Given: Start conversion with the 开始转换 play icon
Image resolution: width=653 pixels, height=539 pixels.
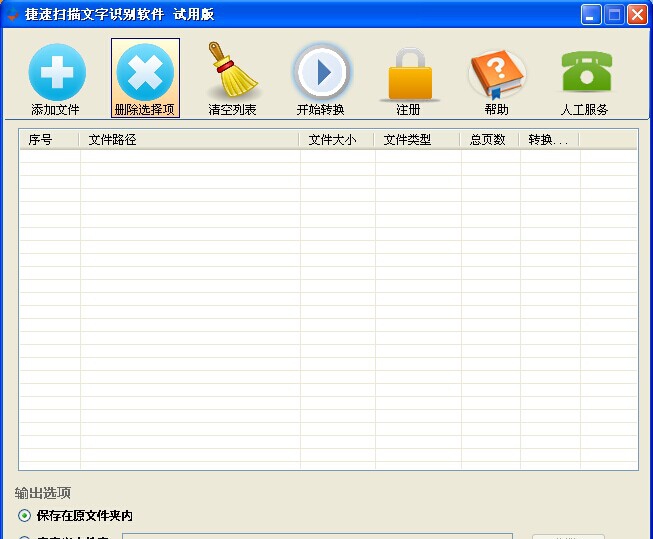Looking at the screenshot, I should (x=321, y=72).
